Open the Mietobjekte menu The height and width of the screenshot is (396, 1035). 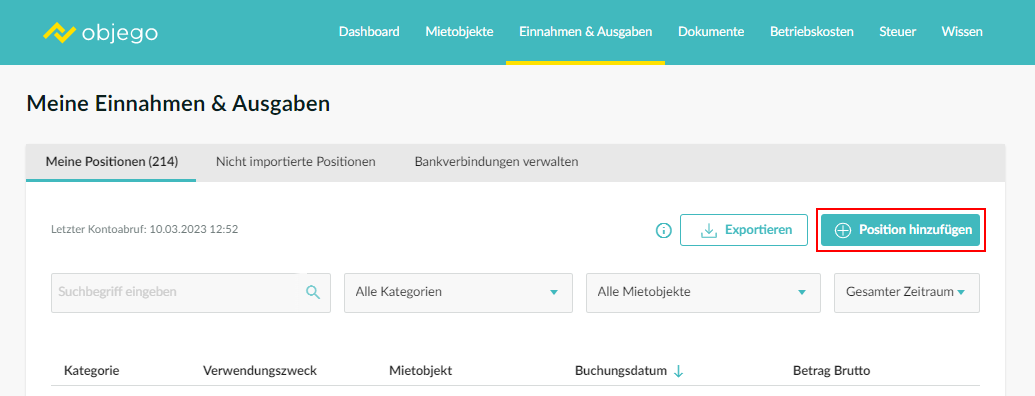459,32
